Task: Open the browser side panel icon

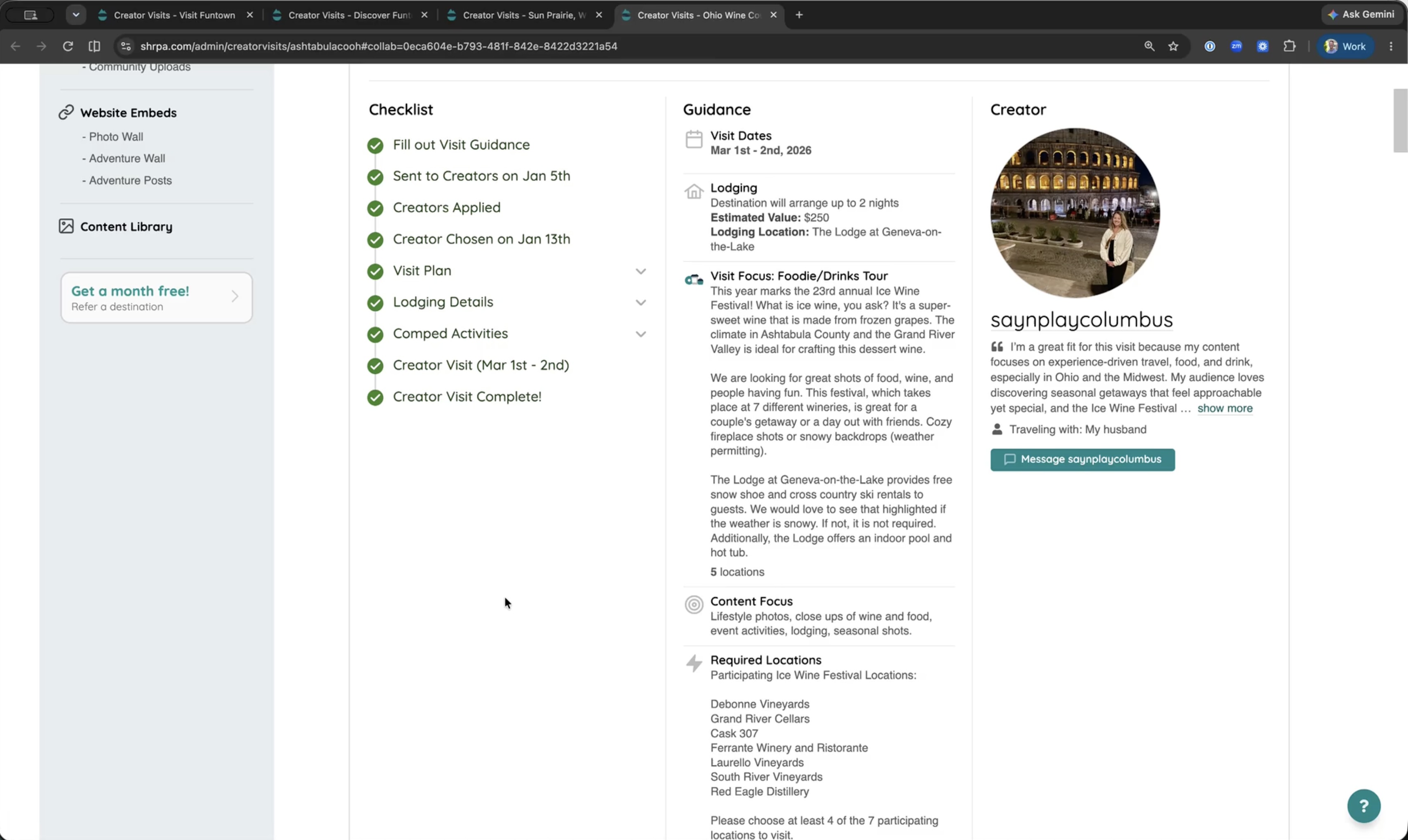Action: pos(94,47)
